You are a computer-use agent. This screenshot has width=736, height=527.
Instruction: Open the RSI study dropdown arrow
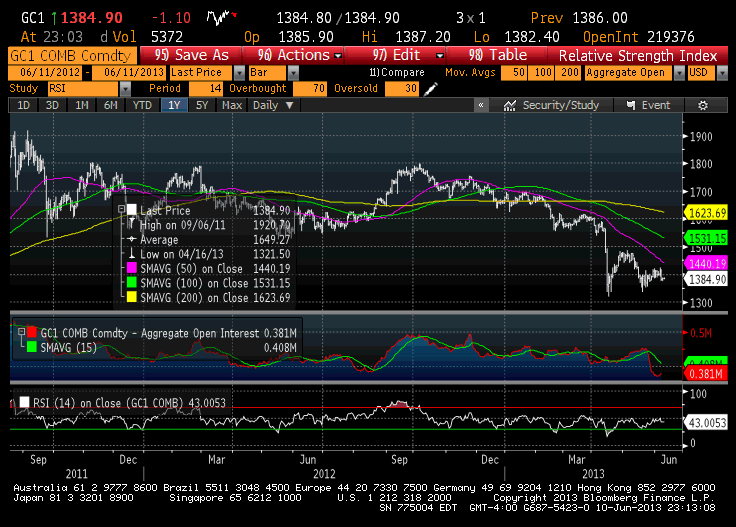coord(125,89)
